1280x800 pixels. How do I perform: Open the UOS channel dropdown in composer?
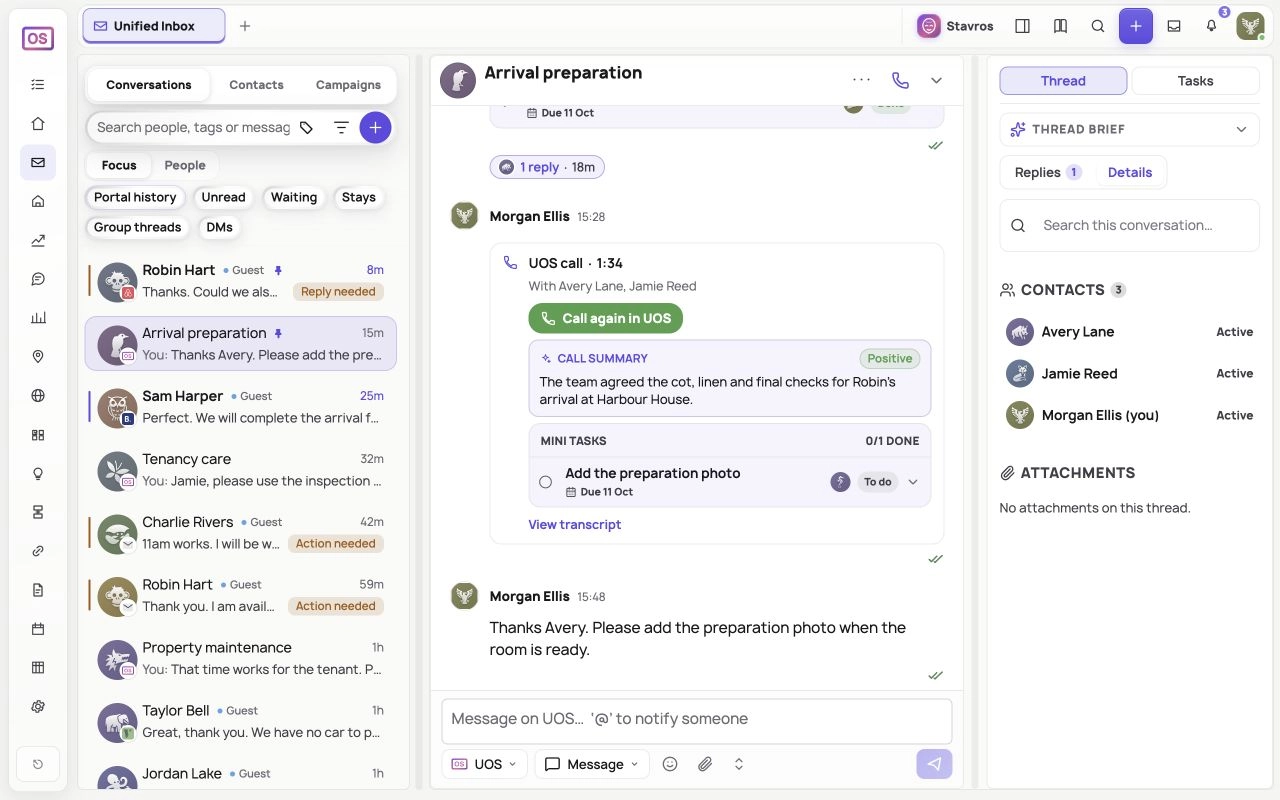pyautogui.click(x=485, y=764)
